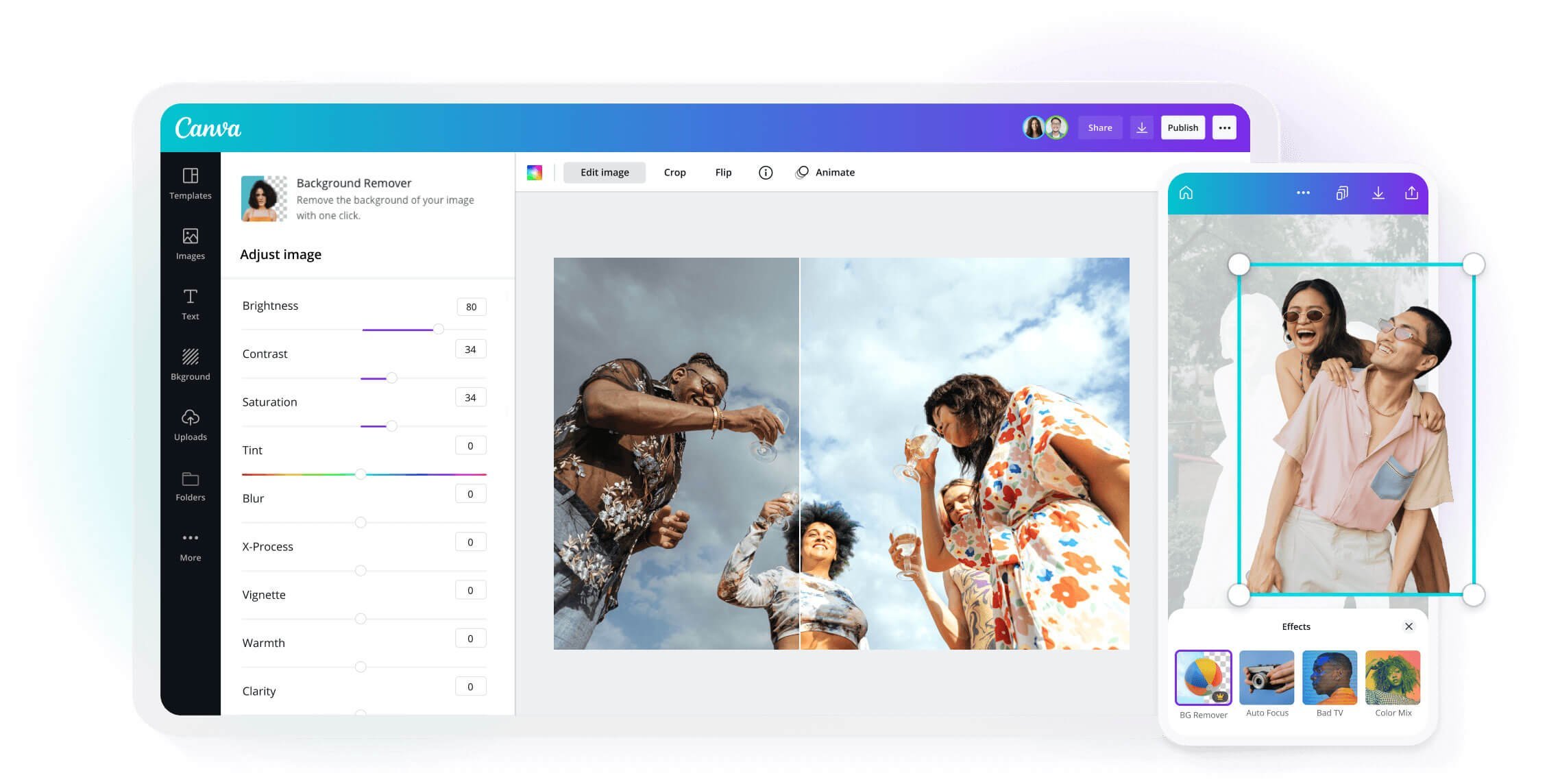The image size is (1560, 784).
Task: Click the Flip option in toolbar
Action: [x=723, y=172]
